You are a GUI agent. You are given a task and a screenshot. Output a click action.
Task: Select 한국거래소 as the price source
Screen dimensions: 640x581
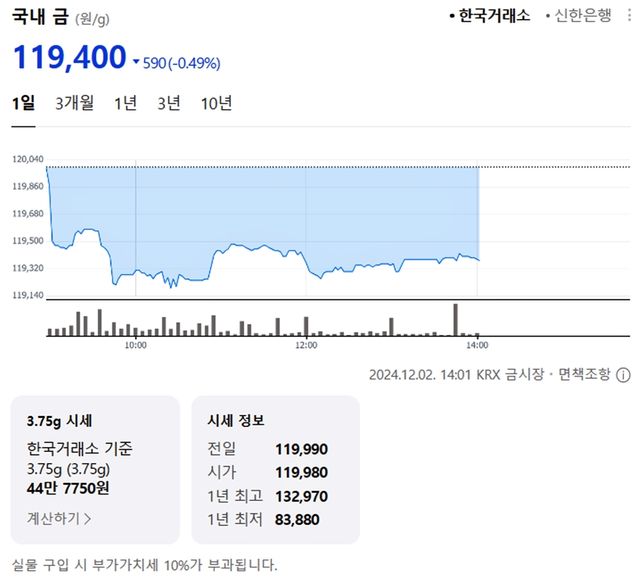pyautogui.click(x=496, y=16)
